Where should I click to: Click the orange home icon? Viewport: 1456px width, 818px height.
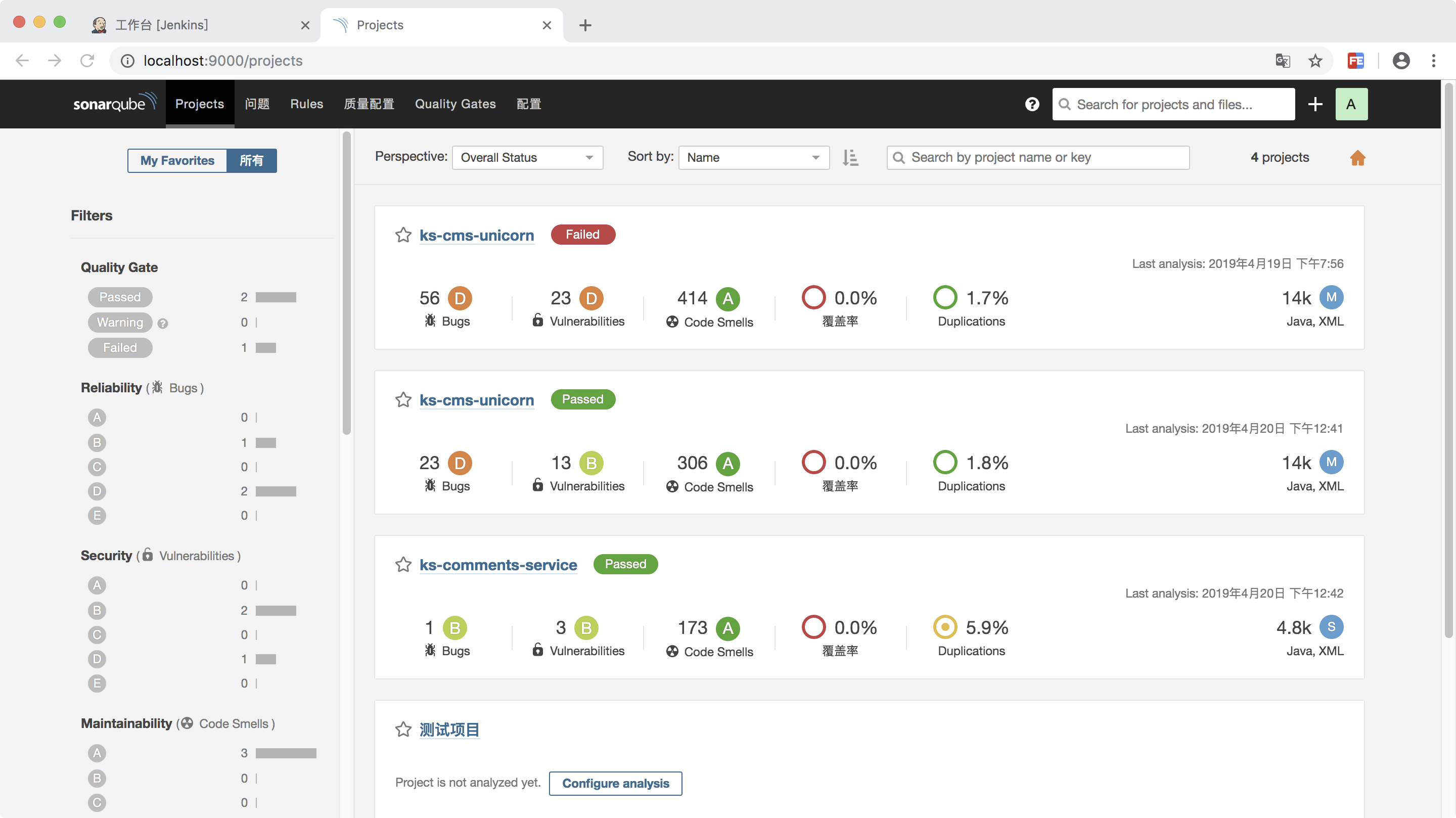coord(1357,158)
